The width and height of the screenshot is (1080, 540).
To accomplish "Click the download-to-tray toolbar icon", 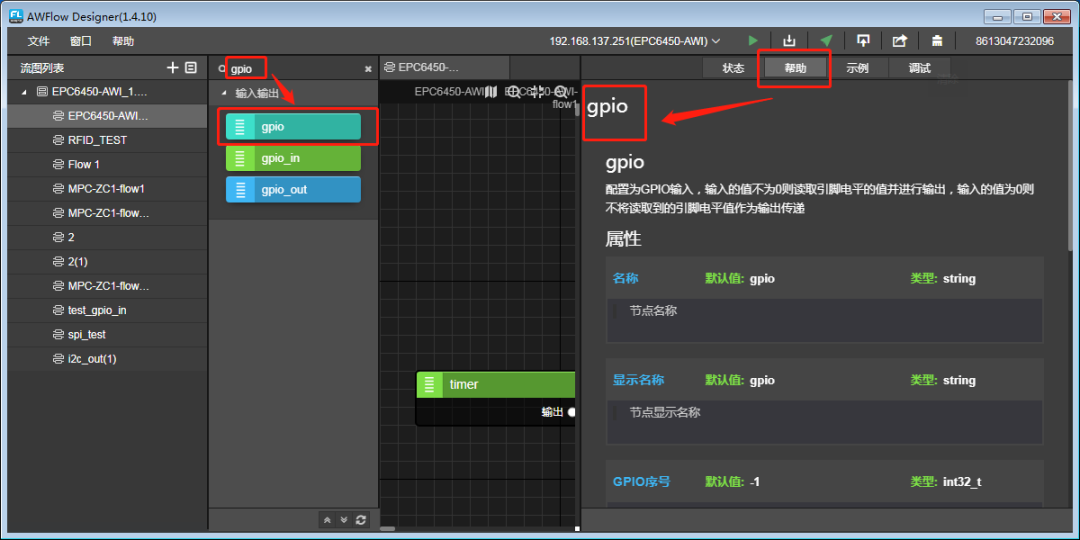I will (x=789, y=41).
